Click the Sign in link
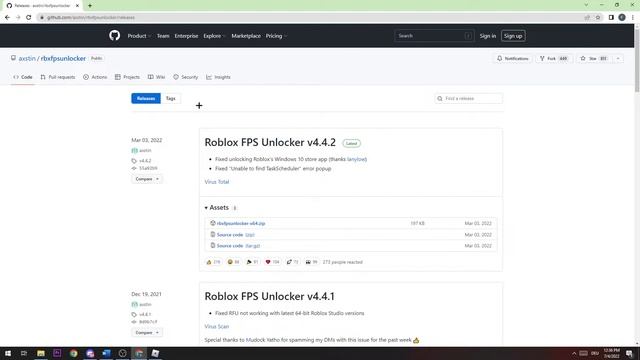640x360 pixels. [x=488, y=36]
